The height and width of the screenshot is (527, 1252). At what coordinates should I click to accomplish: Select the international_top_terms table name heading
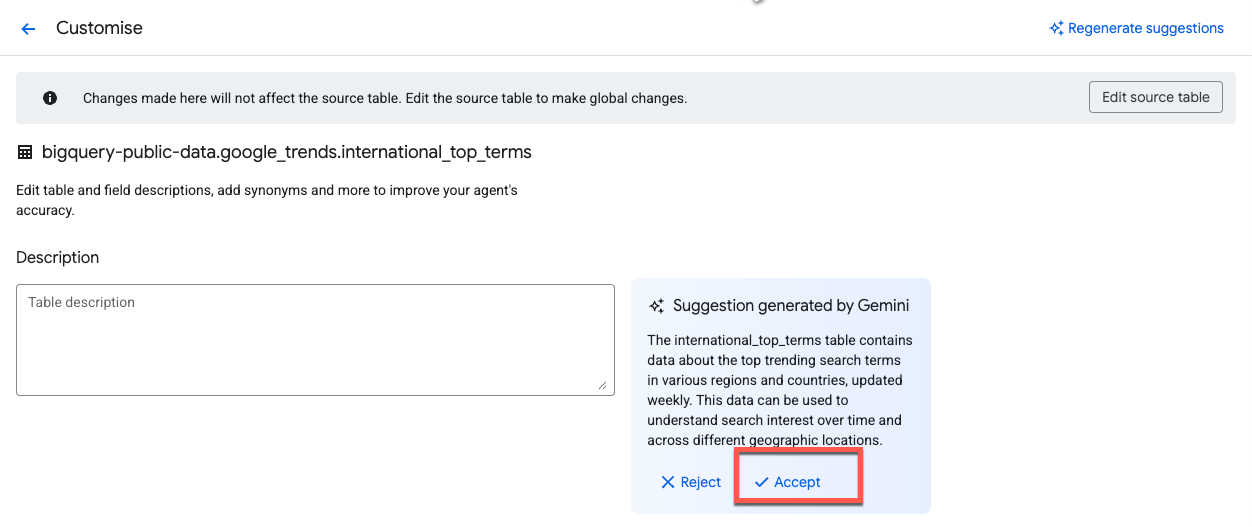pos(286,152)
